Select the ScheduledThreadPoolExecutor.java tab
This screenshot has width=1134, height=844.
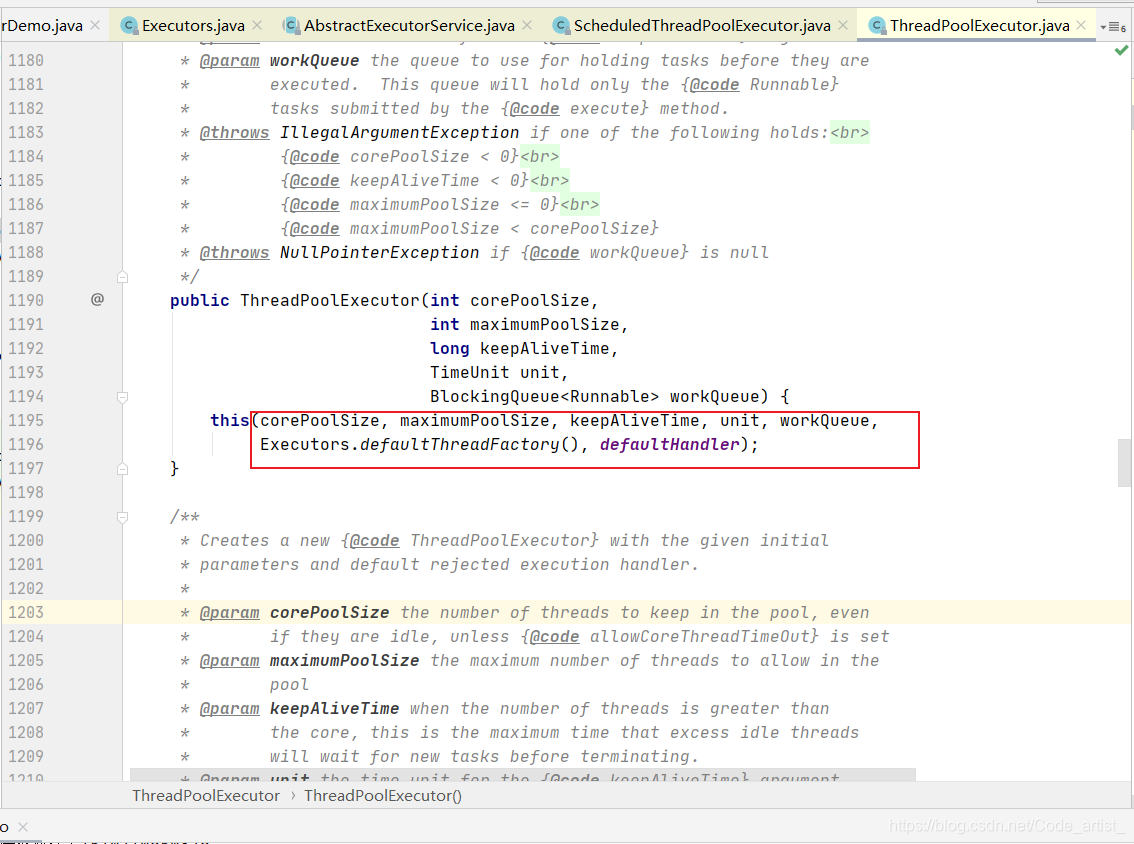point(702,26)
